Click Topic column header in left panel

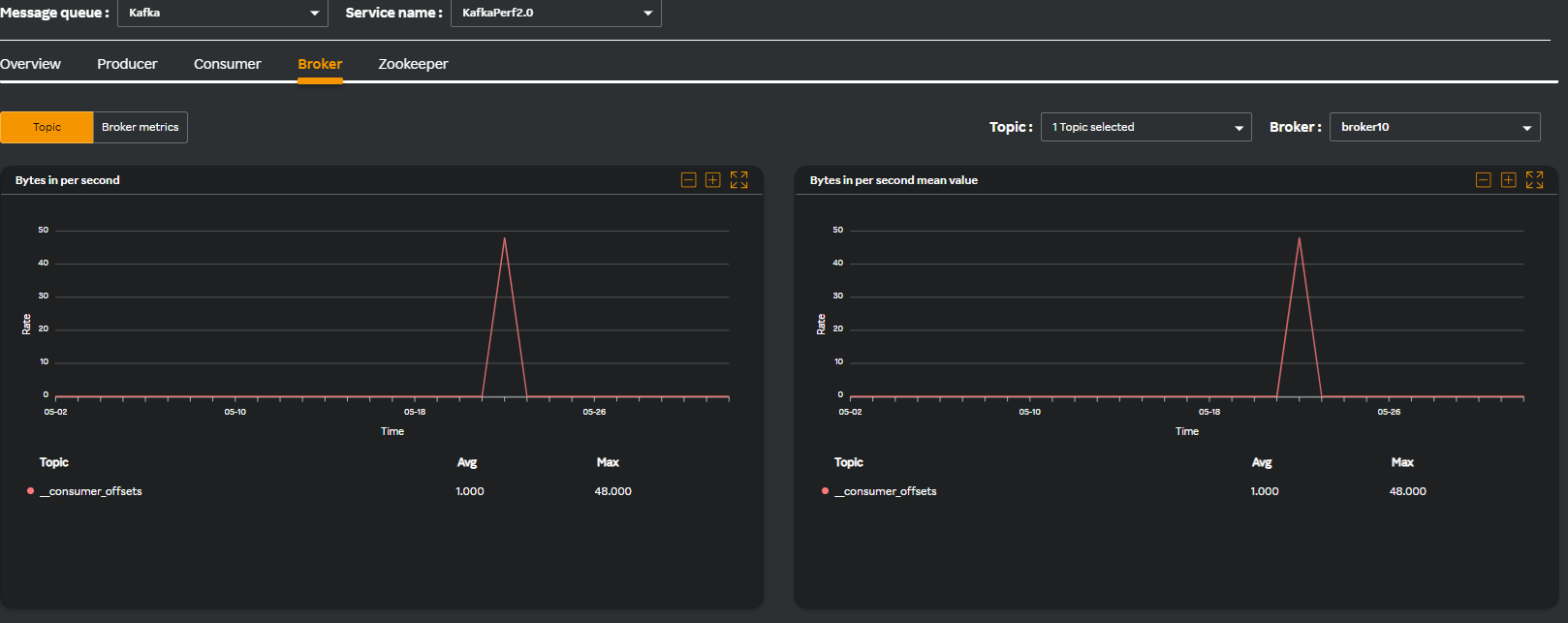point(54,462)
